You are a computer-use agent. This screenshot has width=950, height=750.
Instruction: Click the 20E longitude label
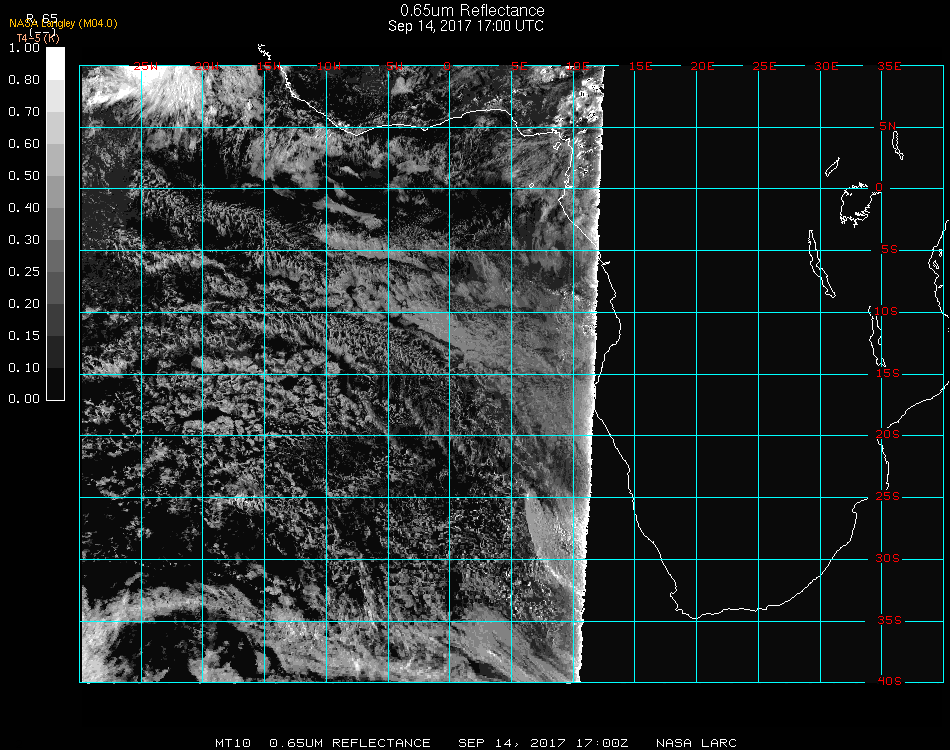(702, 67)
